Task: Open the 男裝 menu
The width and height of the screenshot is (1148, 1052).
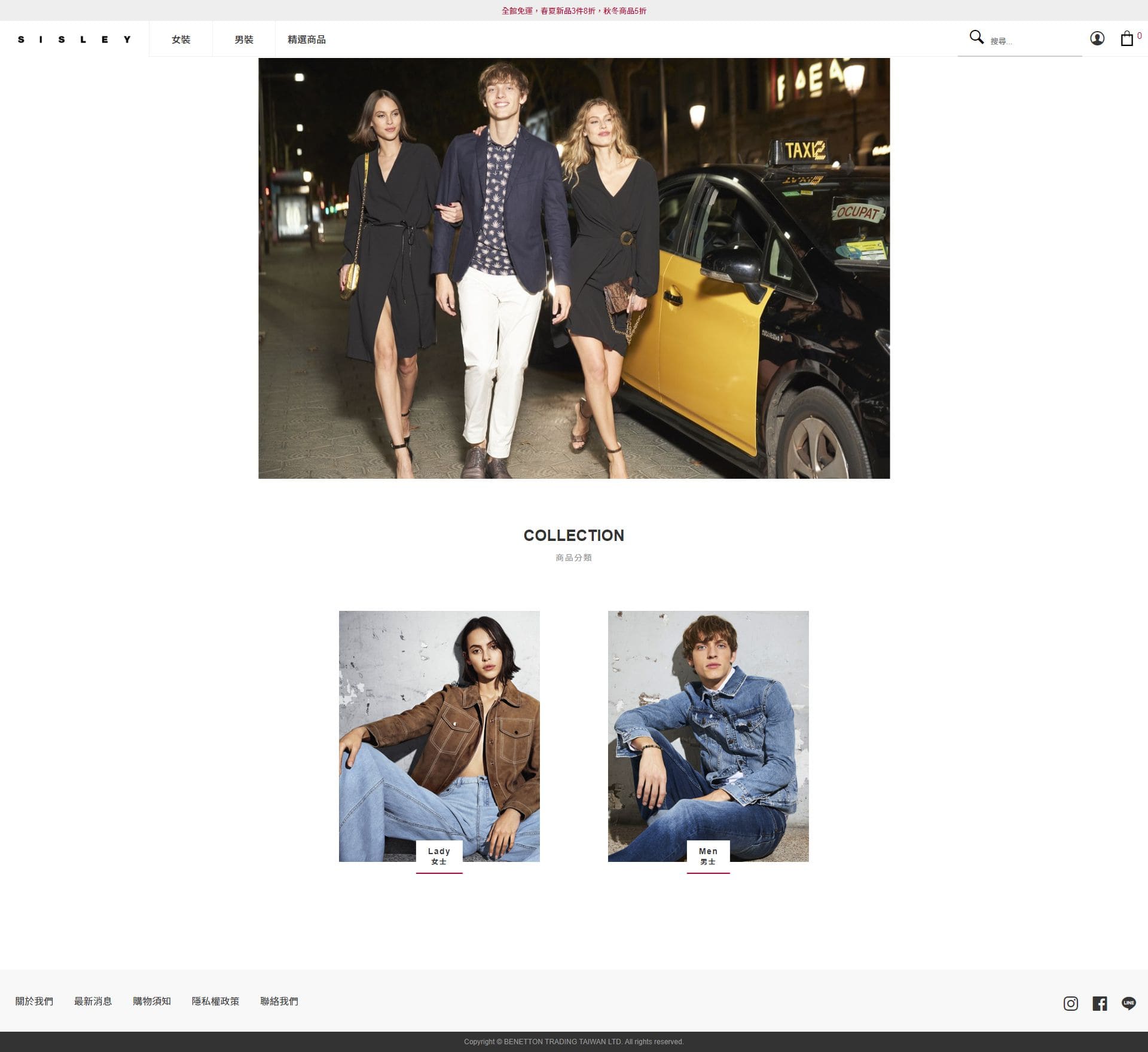Action: tap(243, 39)
